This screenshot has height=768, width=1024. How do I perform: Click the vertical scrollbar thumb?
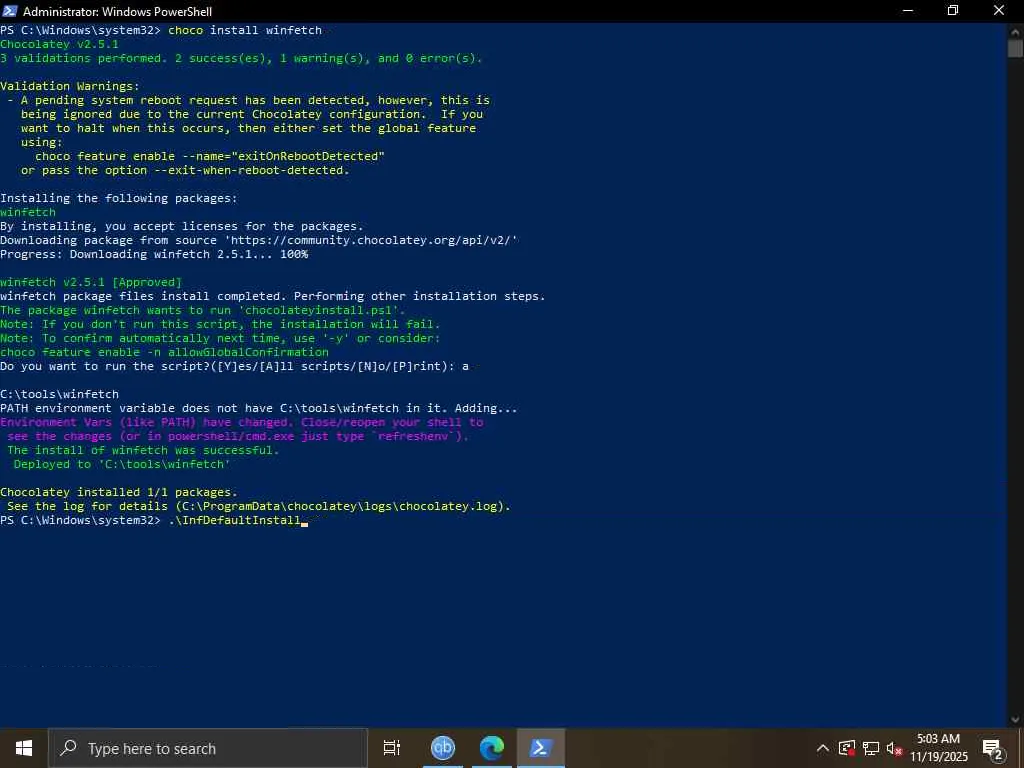pyautogui.click(x=1015, y=48)
